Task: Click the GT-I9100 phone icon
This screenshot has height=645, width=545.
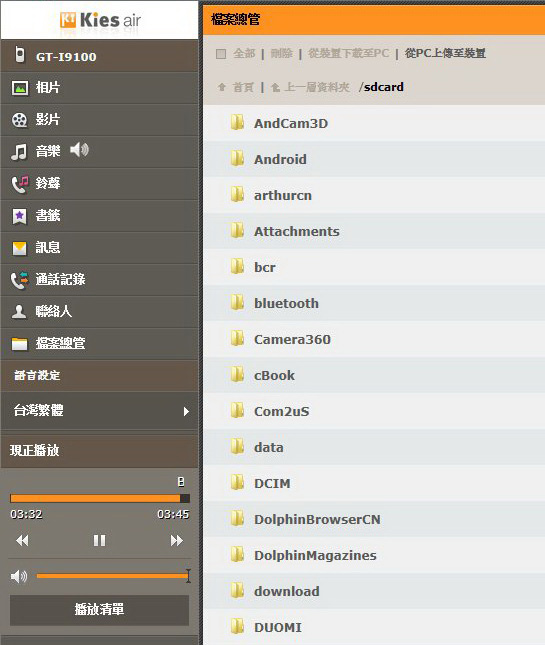Action: 19,55
